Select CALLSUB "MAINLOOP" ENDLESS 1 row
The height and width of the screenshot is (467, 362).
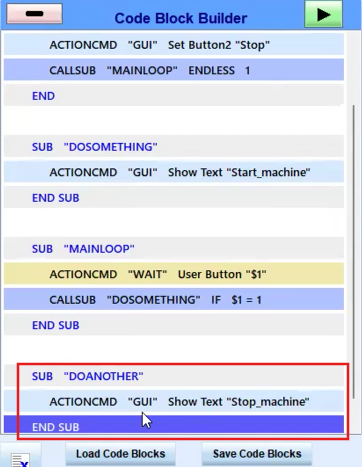click(174, 70)
